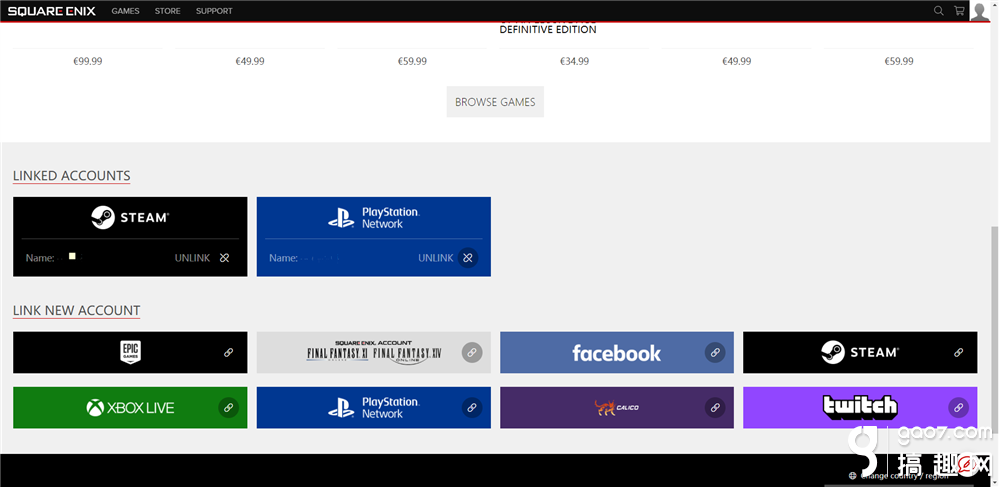This screenshot has width=999, height=487.
Task: Click link icon on Calico tile
Action: (715, 407)
